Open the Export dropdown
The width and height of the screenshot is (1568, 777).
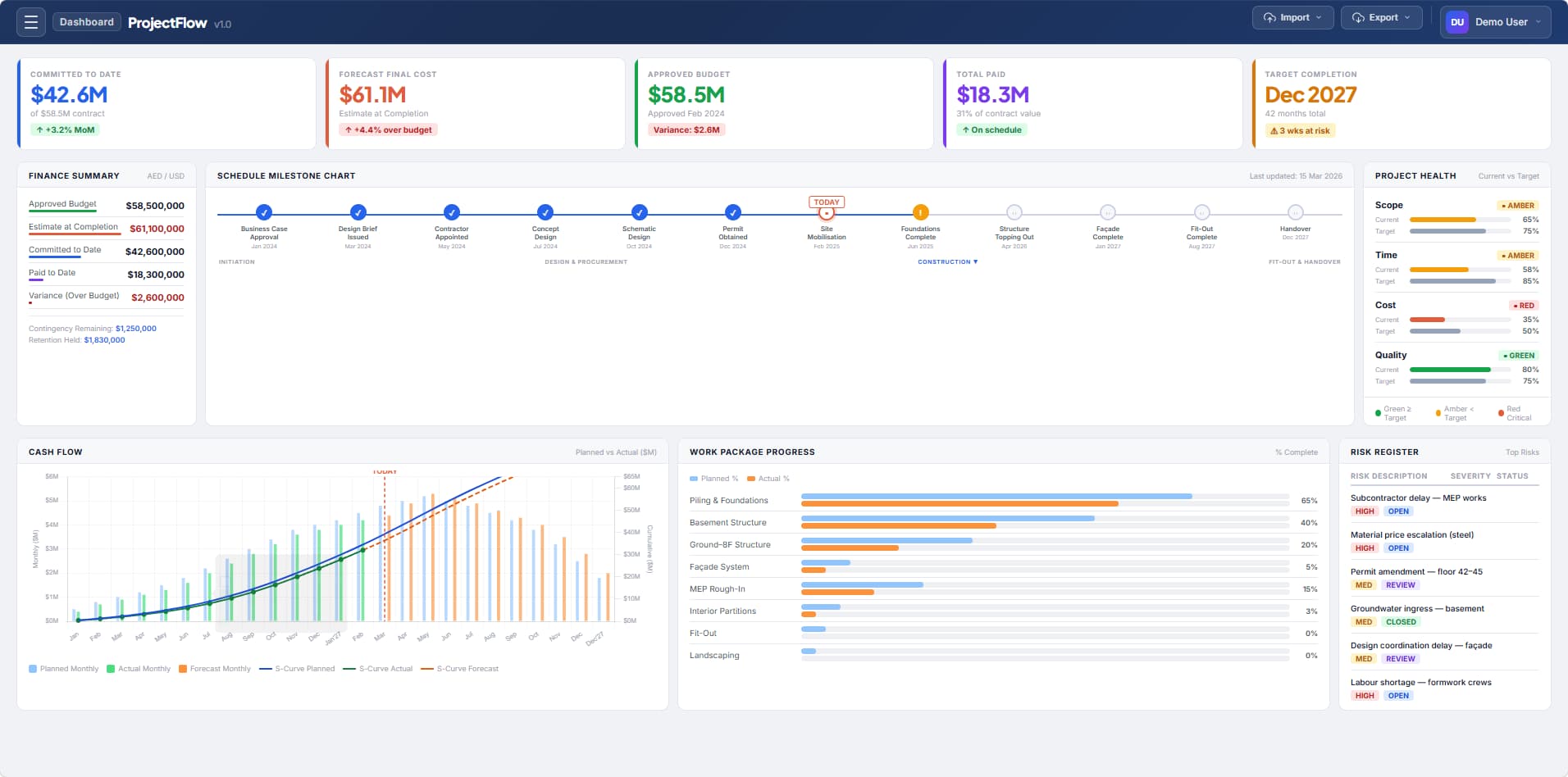1381,17
